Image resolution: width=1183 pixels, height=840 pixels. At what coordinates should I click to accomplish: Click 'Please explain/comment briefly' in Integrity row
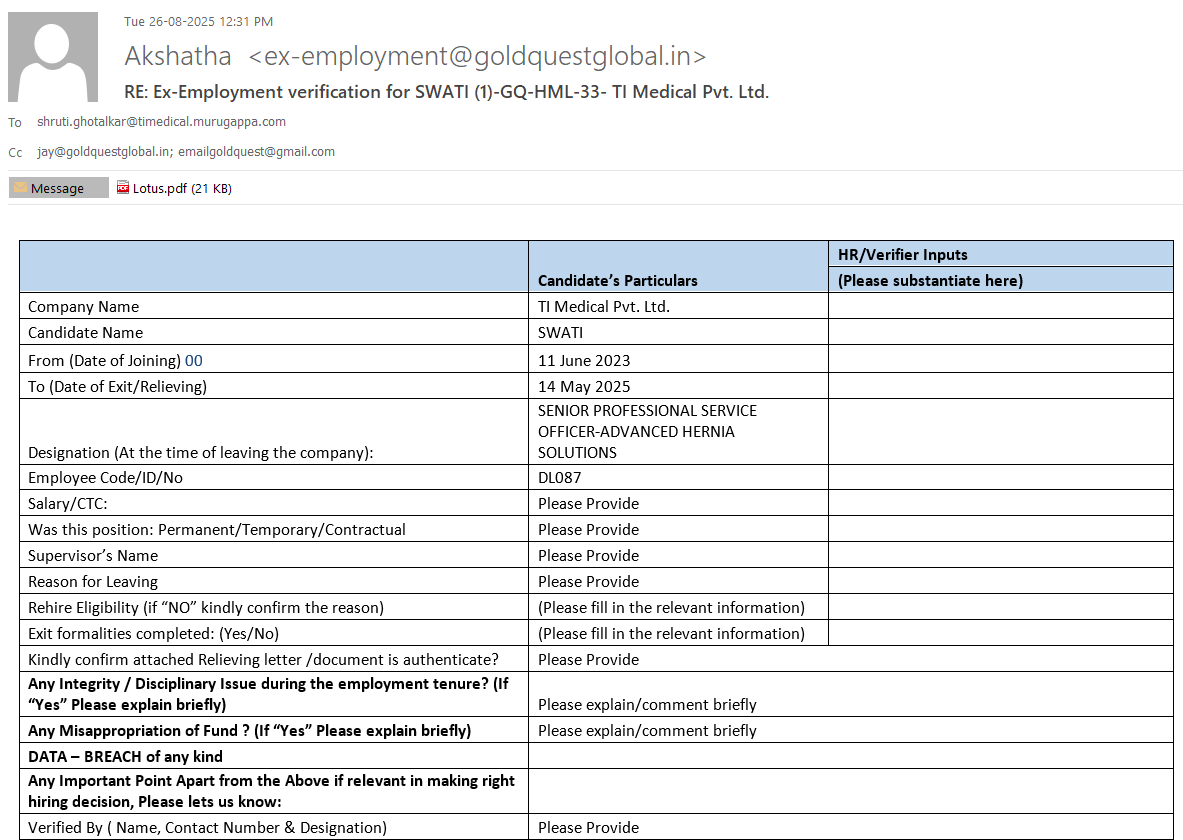[647, 705]
